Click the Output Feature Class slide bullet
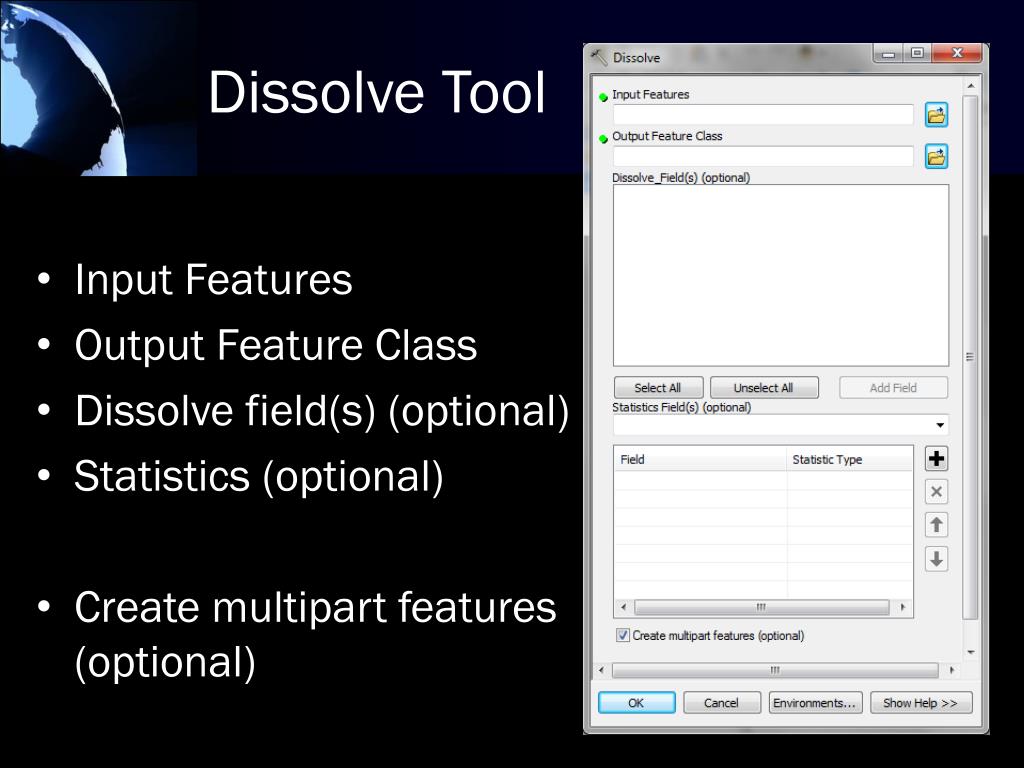The height and width of the screenshot is (768, 1024). (276, 345)
